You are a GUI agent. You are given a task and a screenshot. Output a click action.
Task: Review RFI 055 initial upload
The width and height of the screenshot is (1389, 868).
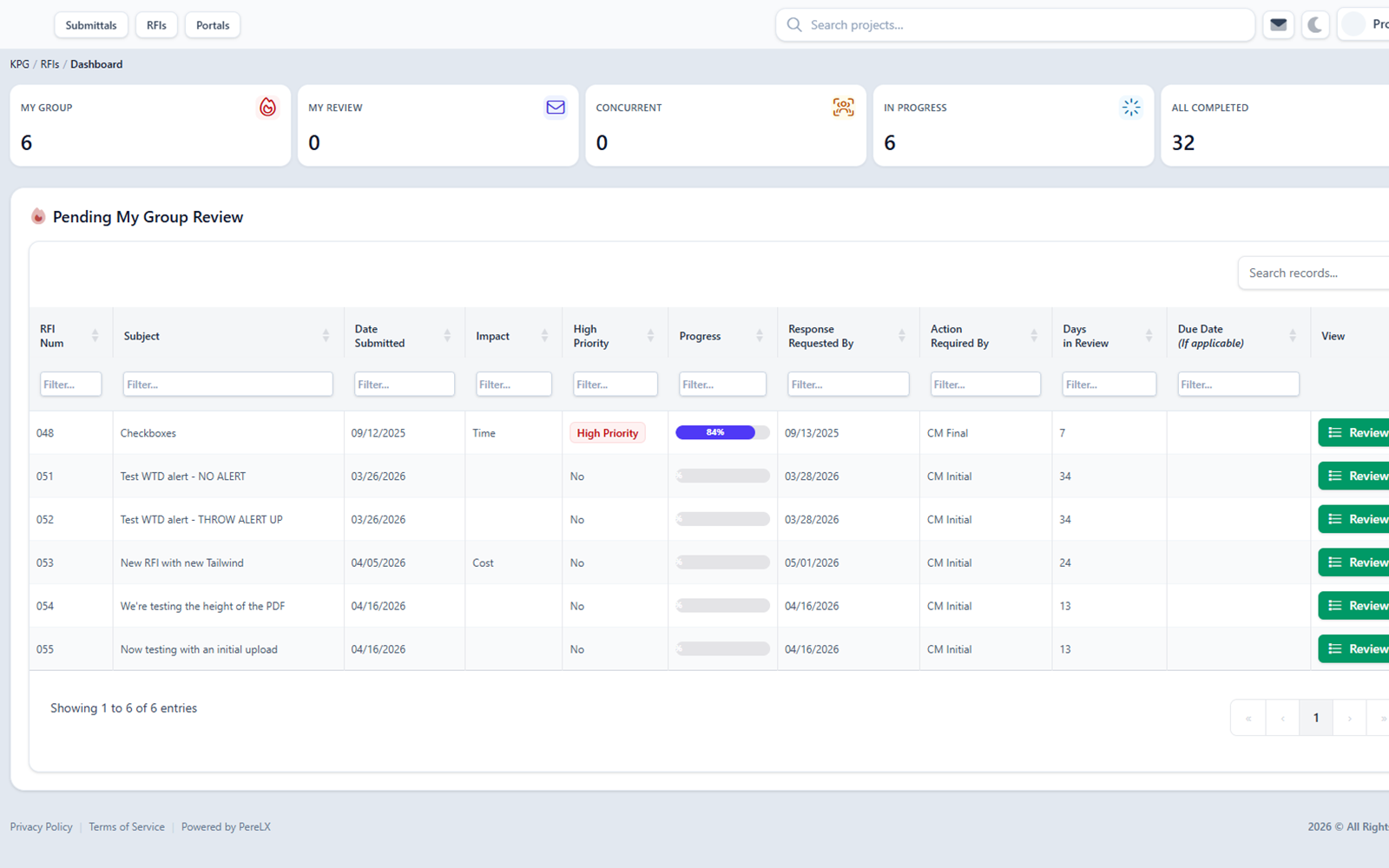point(1353,649)
